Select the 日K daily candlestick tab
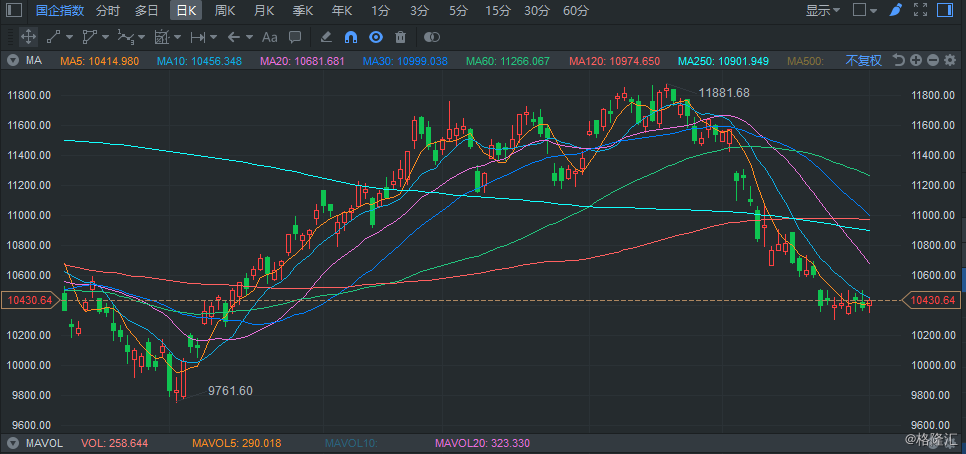The height and width of the screenshot is (454, 966). coord(186,10)
